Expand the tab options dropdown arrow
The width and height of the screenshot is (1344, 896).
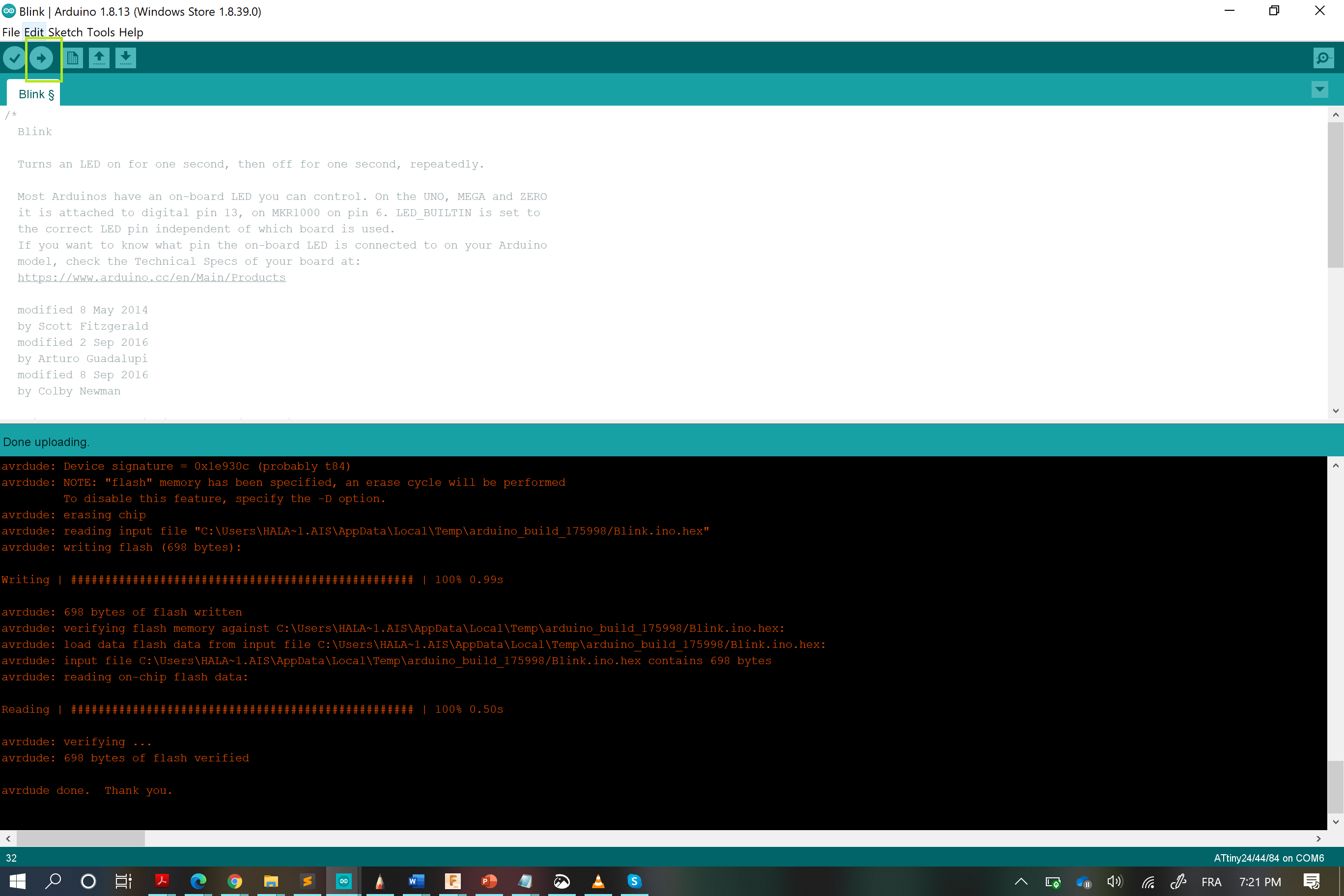[1319, 89]
